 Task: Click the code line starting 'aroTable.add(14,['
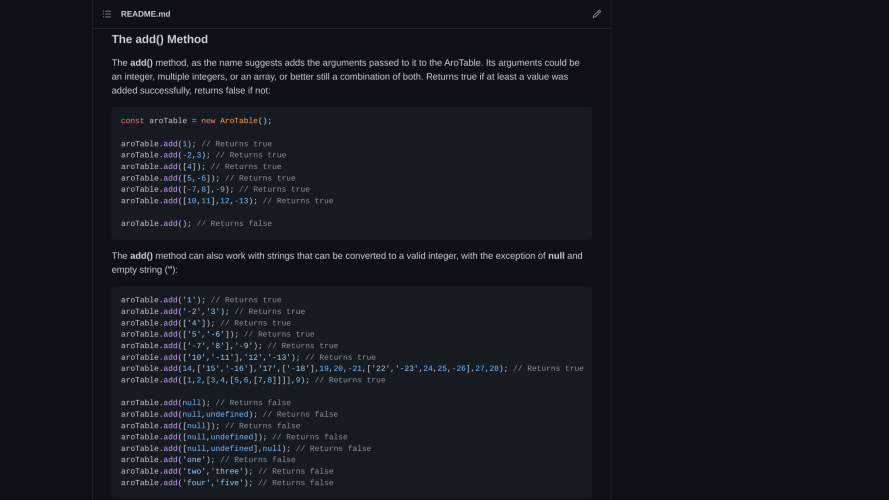tap(352, 368)
